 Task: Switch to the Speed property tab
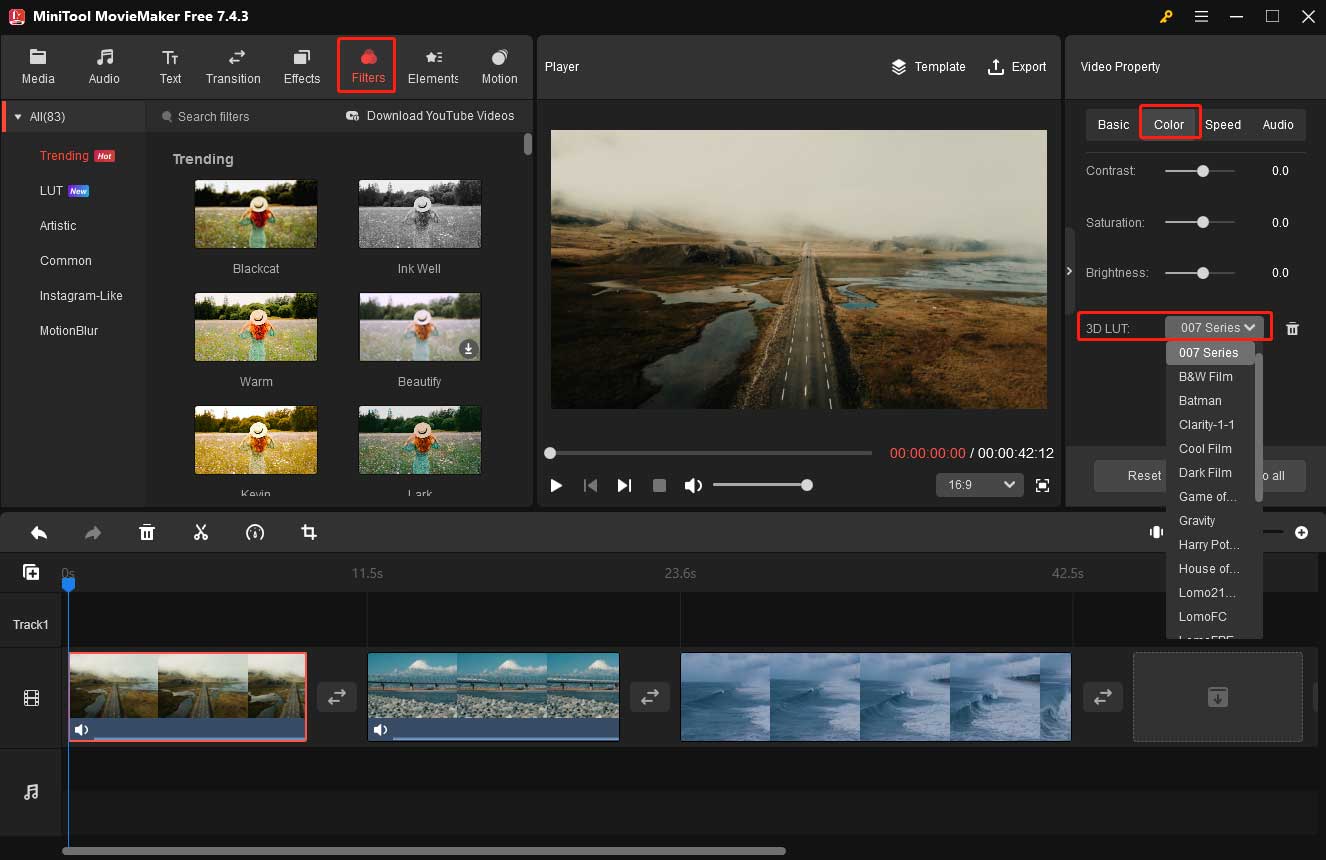click(1223, 125)
